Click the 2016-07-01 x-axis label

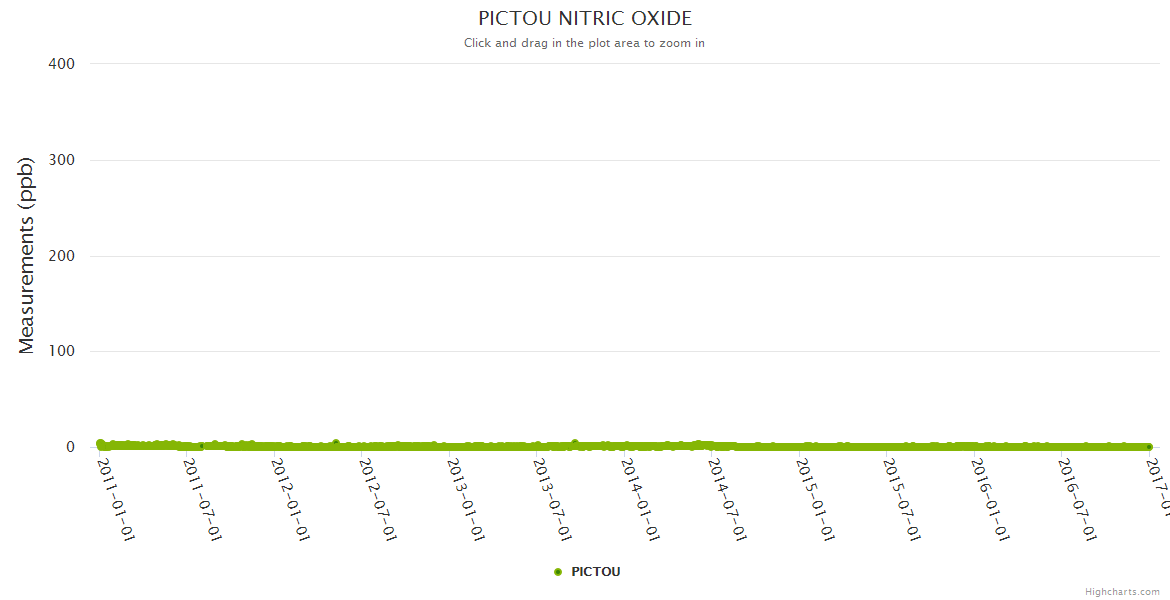tap(1077, 499)
